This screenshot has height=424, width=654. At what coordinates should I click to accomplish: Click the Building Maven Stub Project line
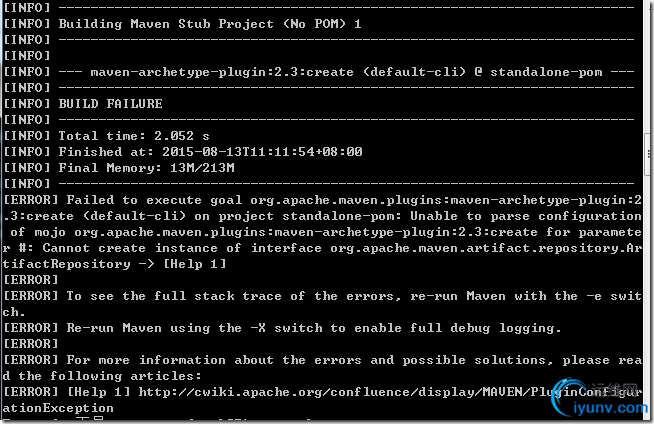[210, 24]
